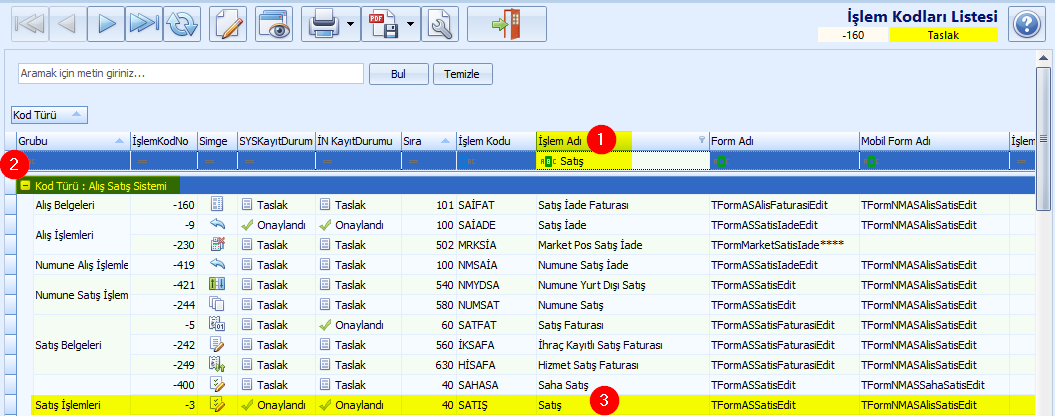The width and height of the screenshot is (1055, 416).
Task: Click the return arrow icon in SAİADE row
Action: pos(217,224)
